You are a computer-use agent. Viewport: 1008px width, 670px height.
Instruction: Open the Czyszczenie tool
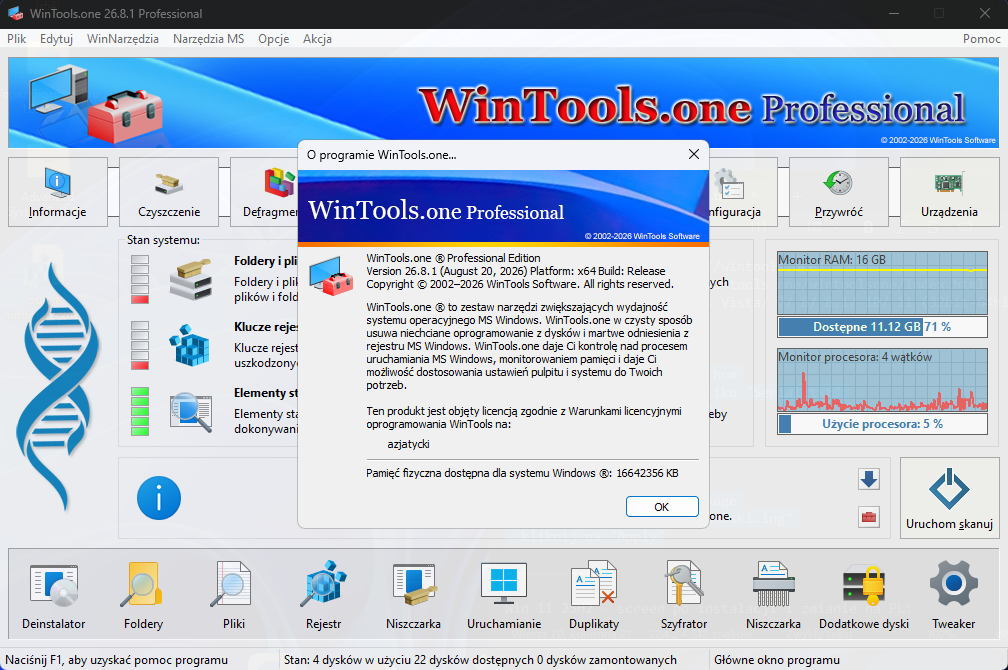169,192
